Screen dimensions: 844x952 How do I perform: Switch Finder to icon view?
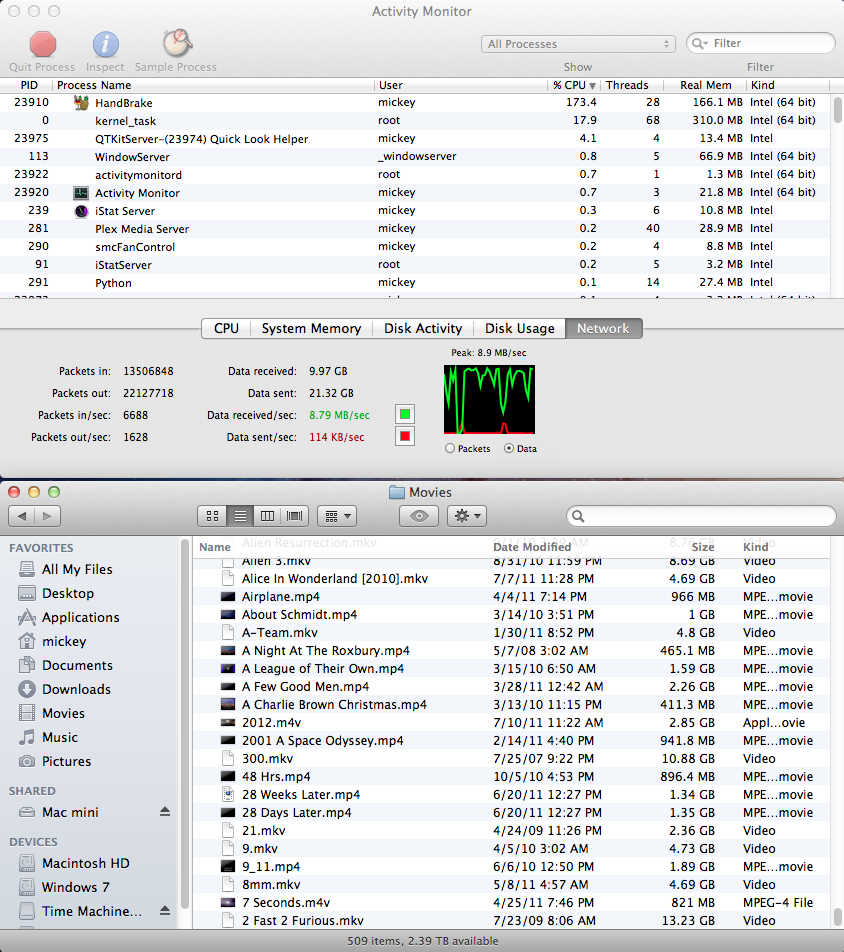[x=213, y=516]
